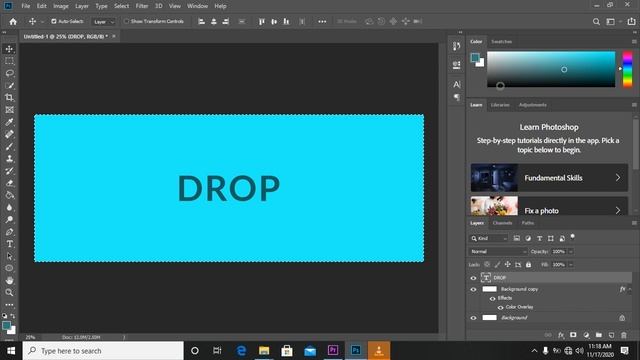
Task: Click the rainbow hue slider
Action: [627, 69]
